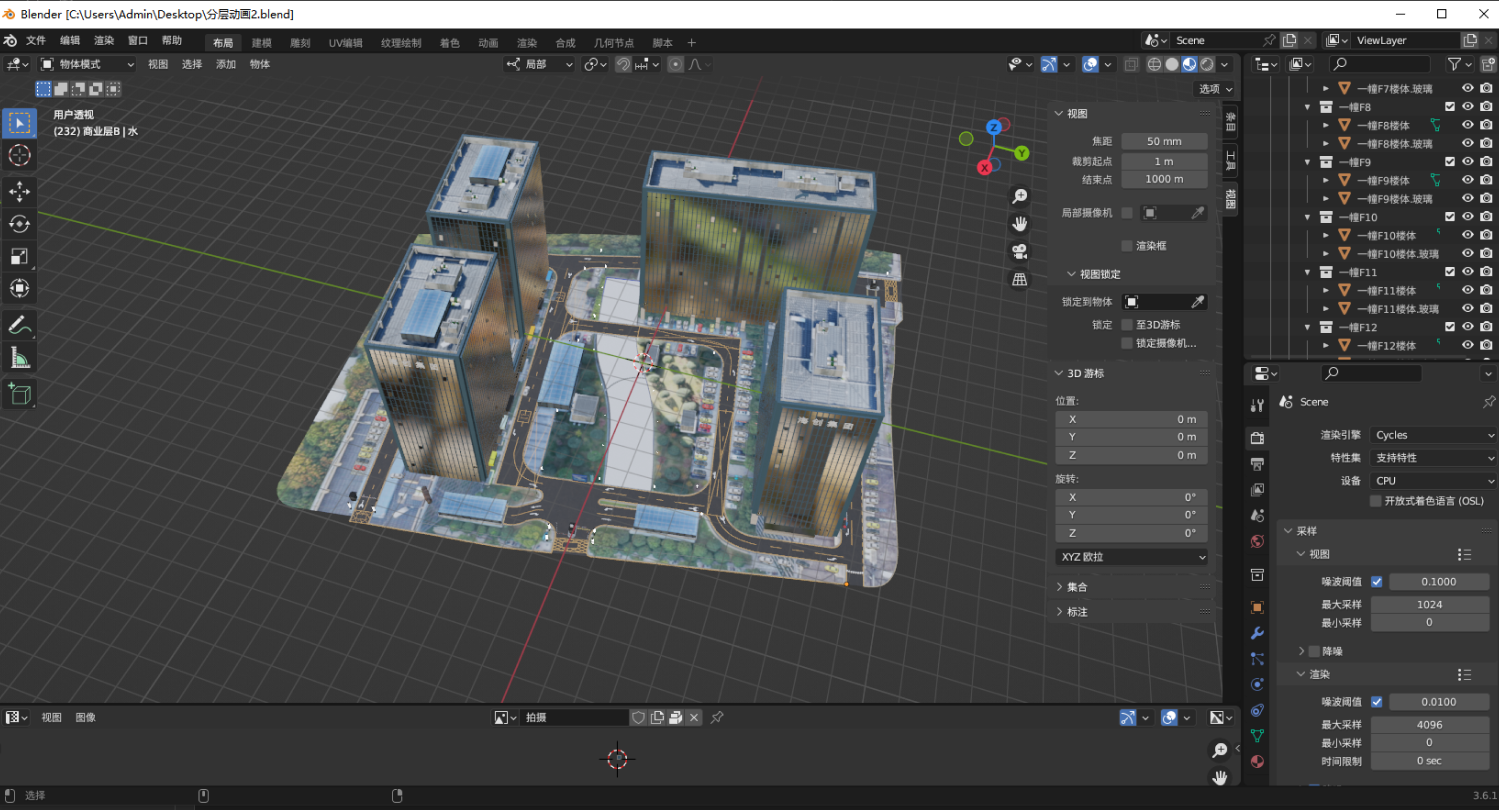Hide 一幢F8楼体 with its eye icon
1499x810 pixels.
[x=1468, y=125]
